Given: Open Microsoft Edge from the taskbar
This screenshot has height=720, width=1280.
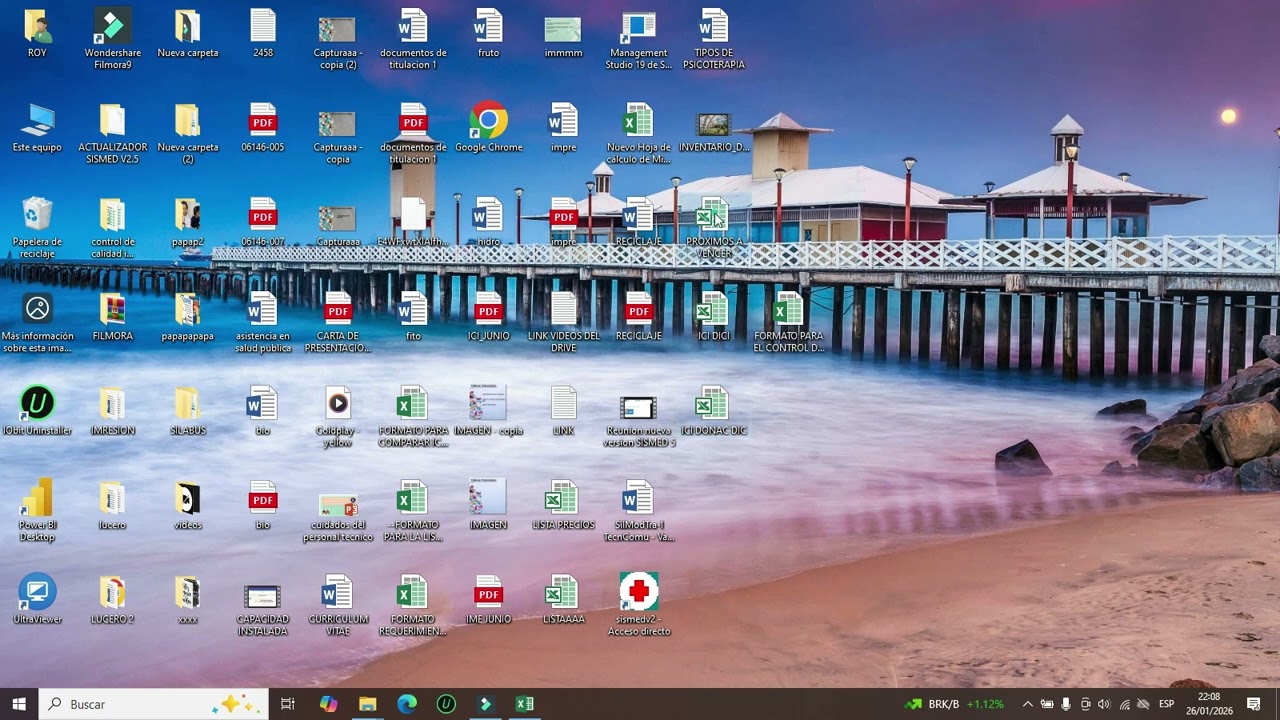Looking at the screenshot, I should 407,704.
